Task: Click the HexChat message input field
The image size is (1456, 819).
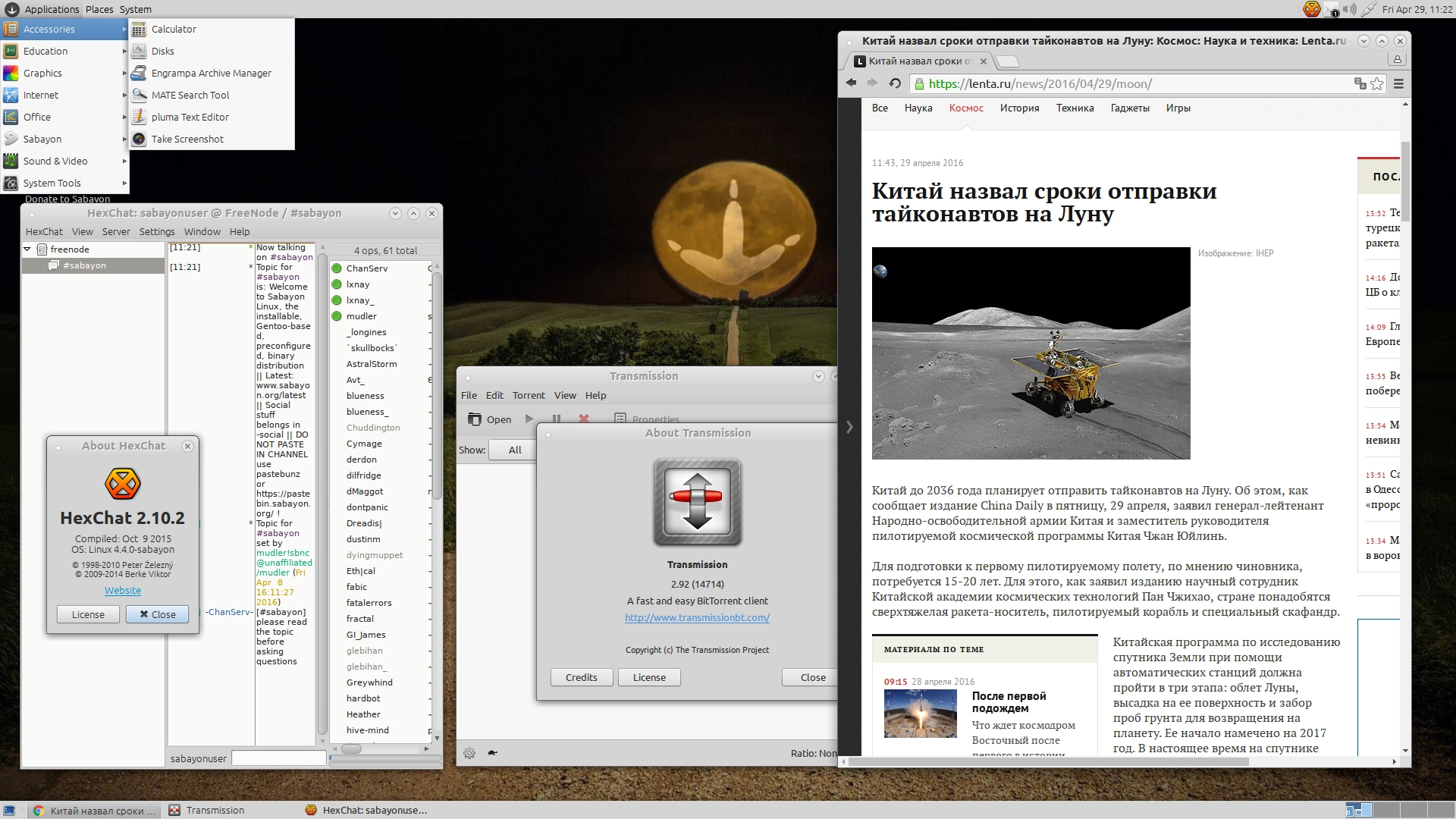Action: coord(278,758)
